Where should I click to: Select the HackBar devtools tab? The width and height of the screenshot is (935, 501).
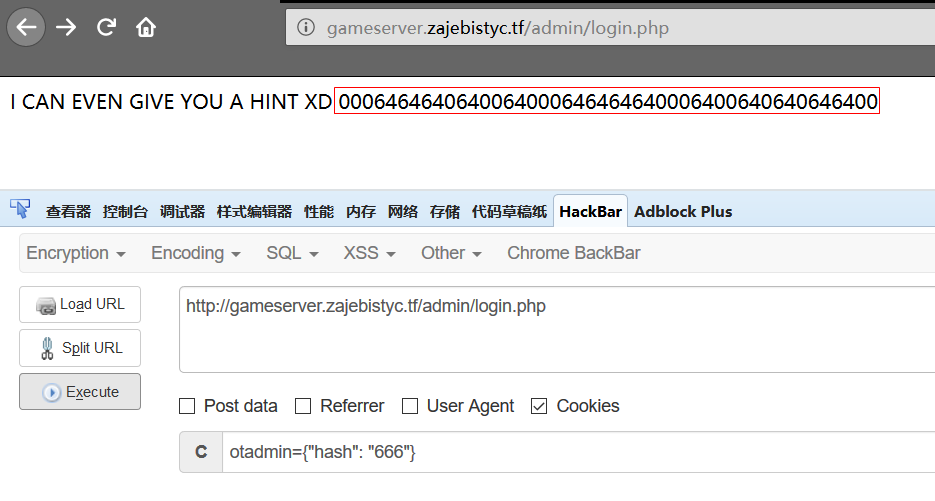click(590, 211)
